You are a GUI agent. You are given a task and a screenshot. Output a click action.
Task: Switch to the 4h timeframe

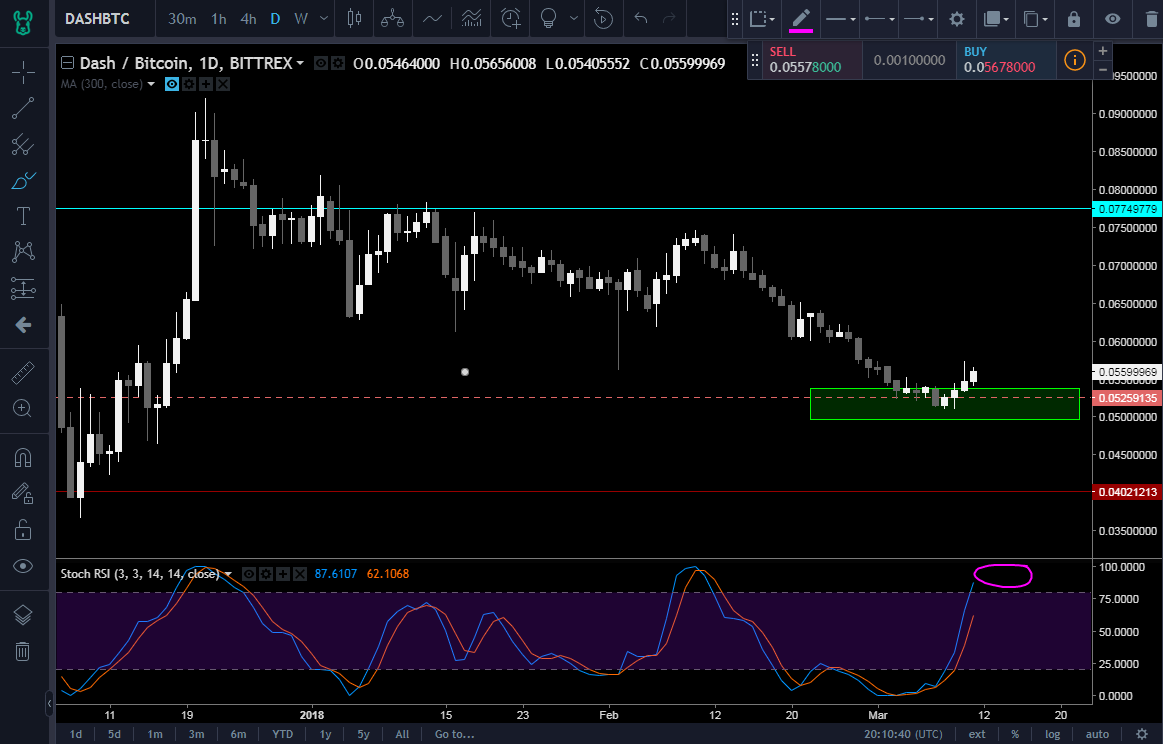coord(248,19)
